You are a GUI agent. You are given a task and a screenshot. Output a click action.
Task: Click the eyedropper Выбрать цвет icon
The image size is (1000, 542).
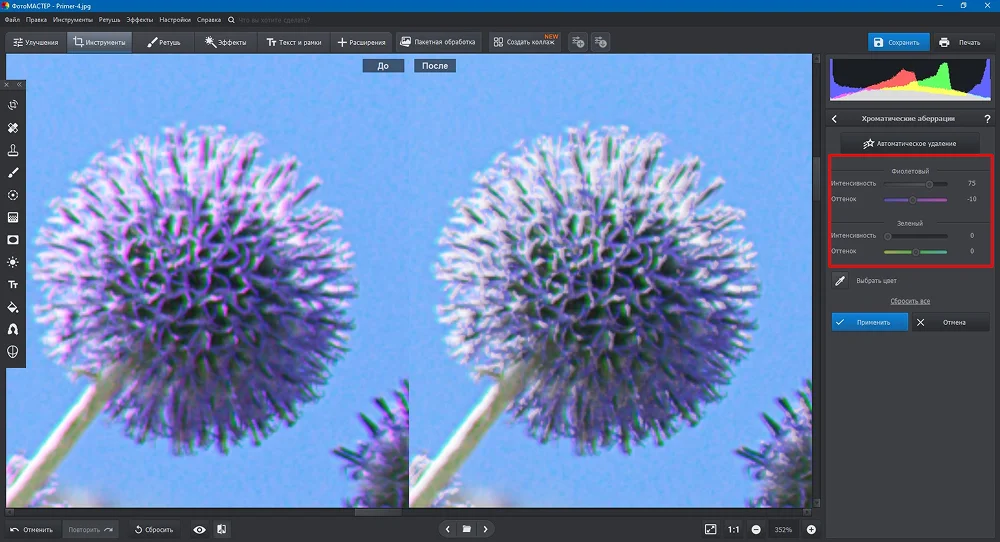[840, 281]
